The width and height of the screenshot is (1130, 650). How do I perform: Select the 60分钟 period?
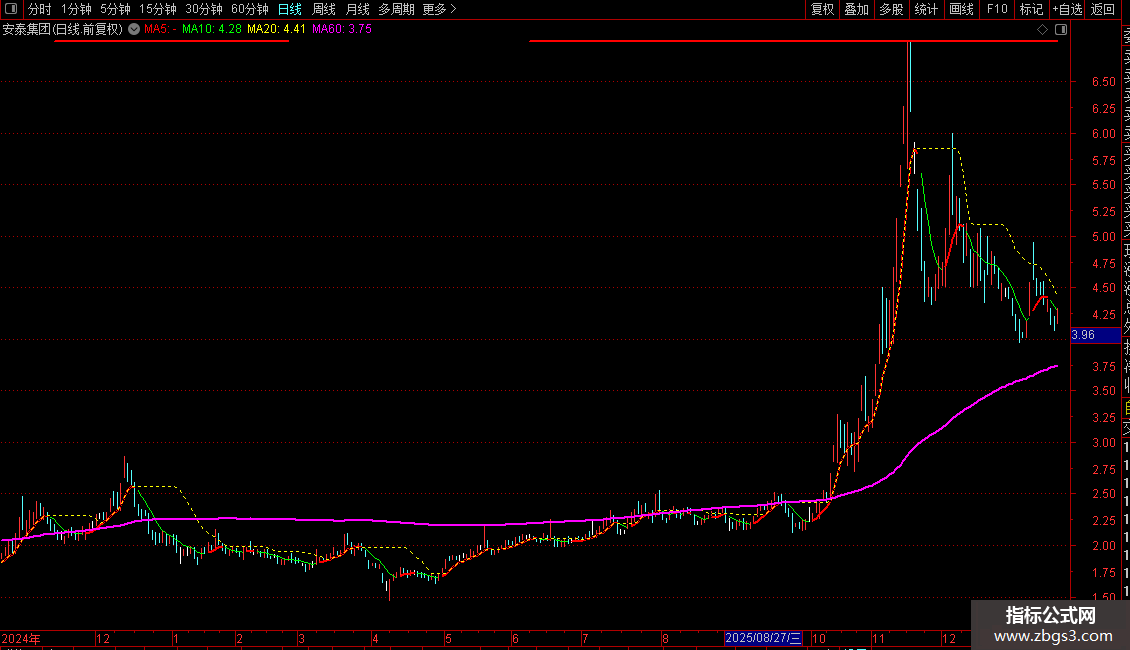[250, 9]
